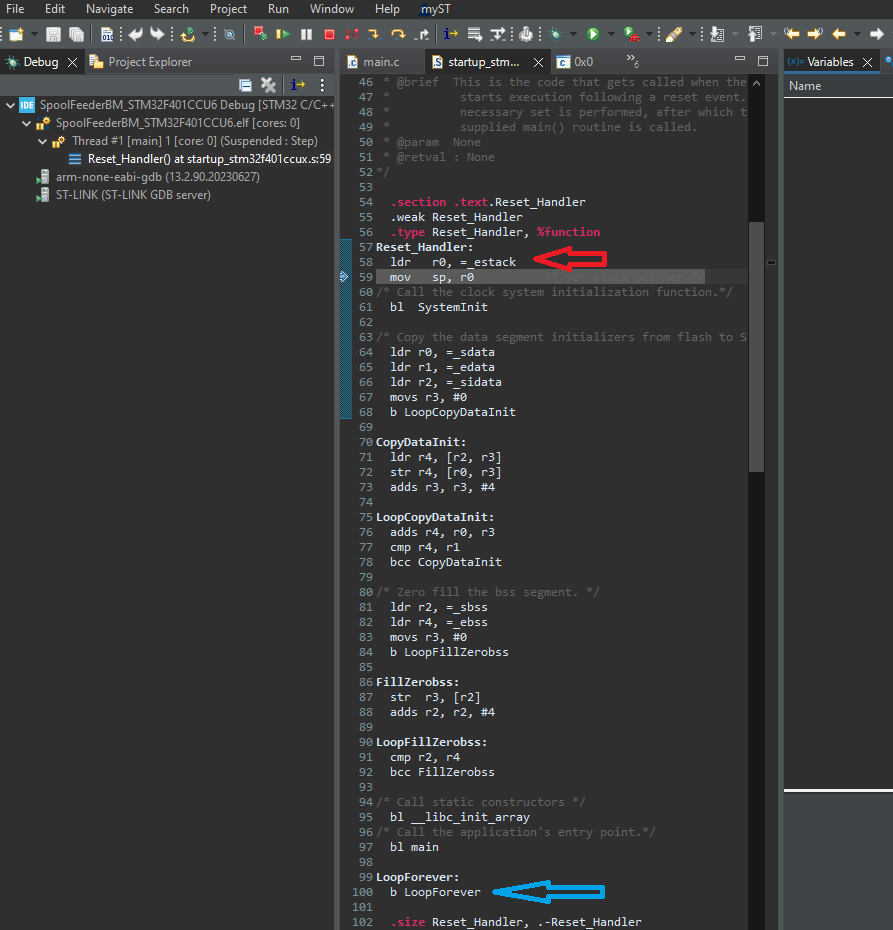Select the Project Explorer tab

(x=149, y=62)
